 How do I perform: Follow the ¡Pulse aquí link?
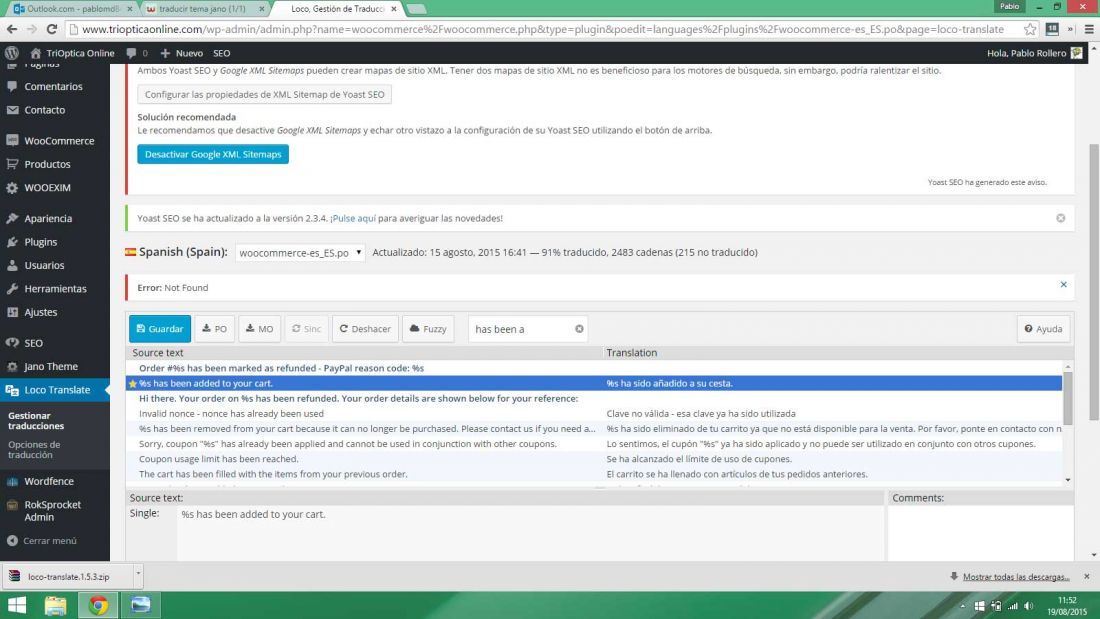(x=353, y=218)
